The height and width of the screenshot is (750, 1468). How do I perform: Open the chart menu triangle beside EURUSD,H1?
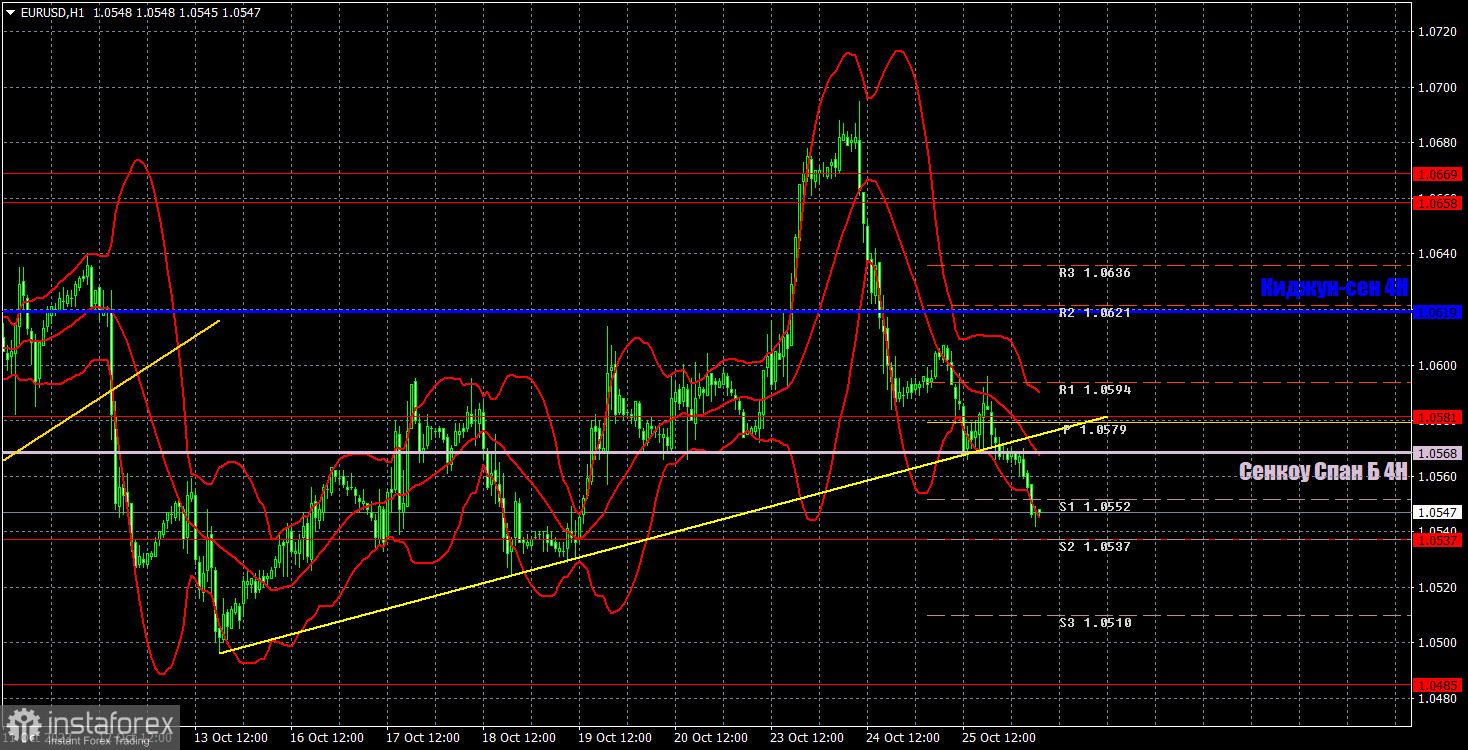(x=10, y=13)
